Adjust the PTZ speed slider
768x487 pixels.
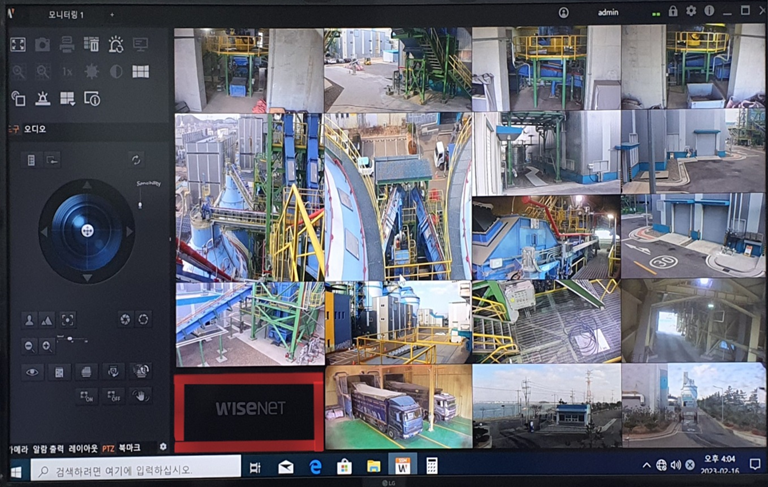click(x=70, y=340)
